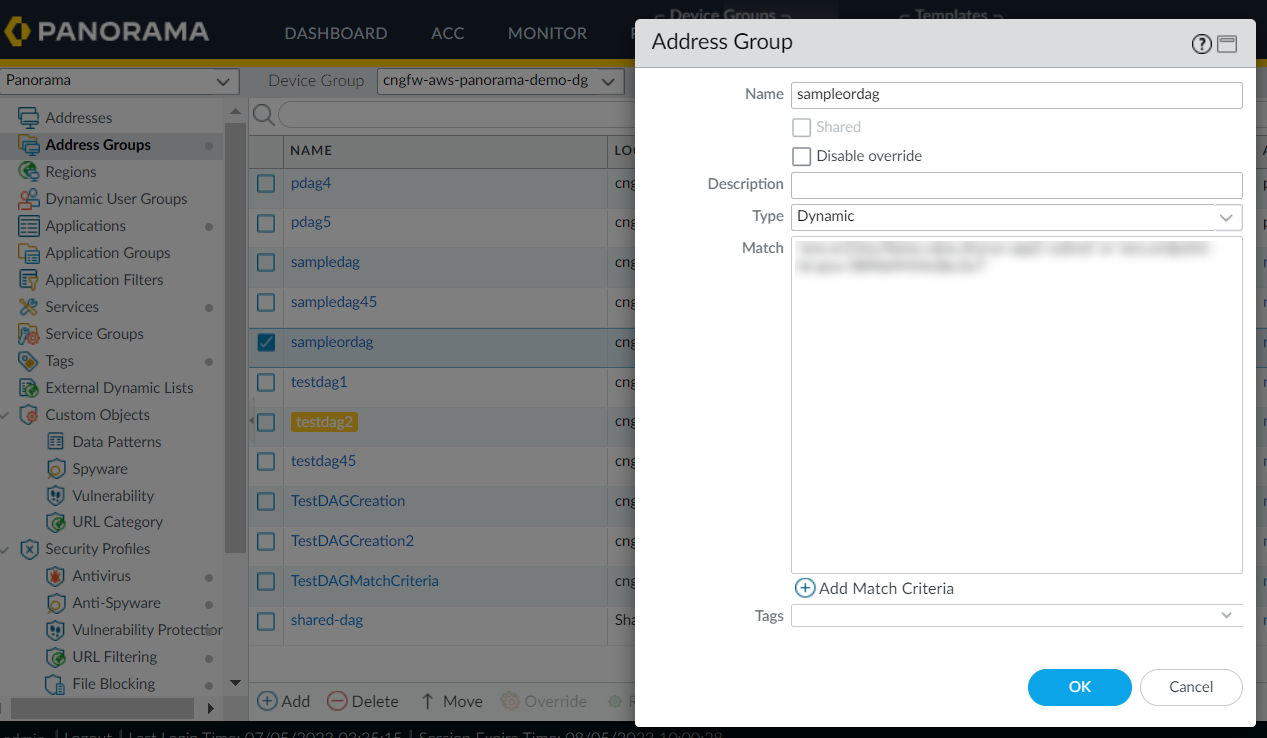Uncheck the sampleordag row checkbox
1267x738 pixels.
pyautogui.click(x=266, y=342)
